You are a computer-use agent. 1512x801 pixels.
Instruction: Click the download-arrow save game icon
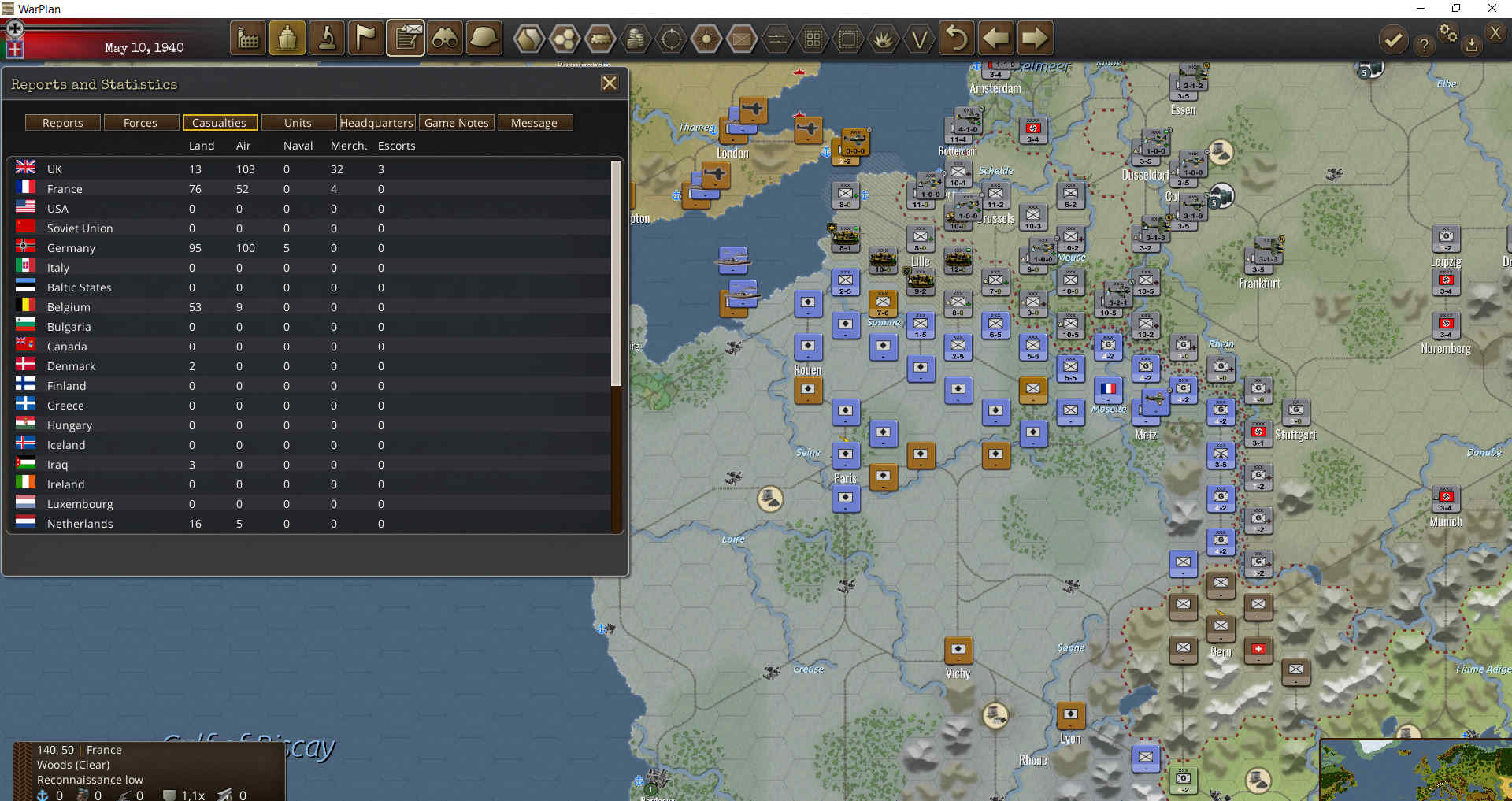coord(1471,45)
